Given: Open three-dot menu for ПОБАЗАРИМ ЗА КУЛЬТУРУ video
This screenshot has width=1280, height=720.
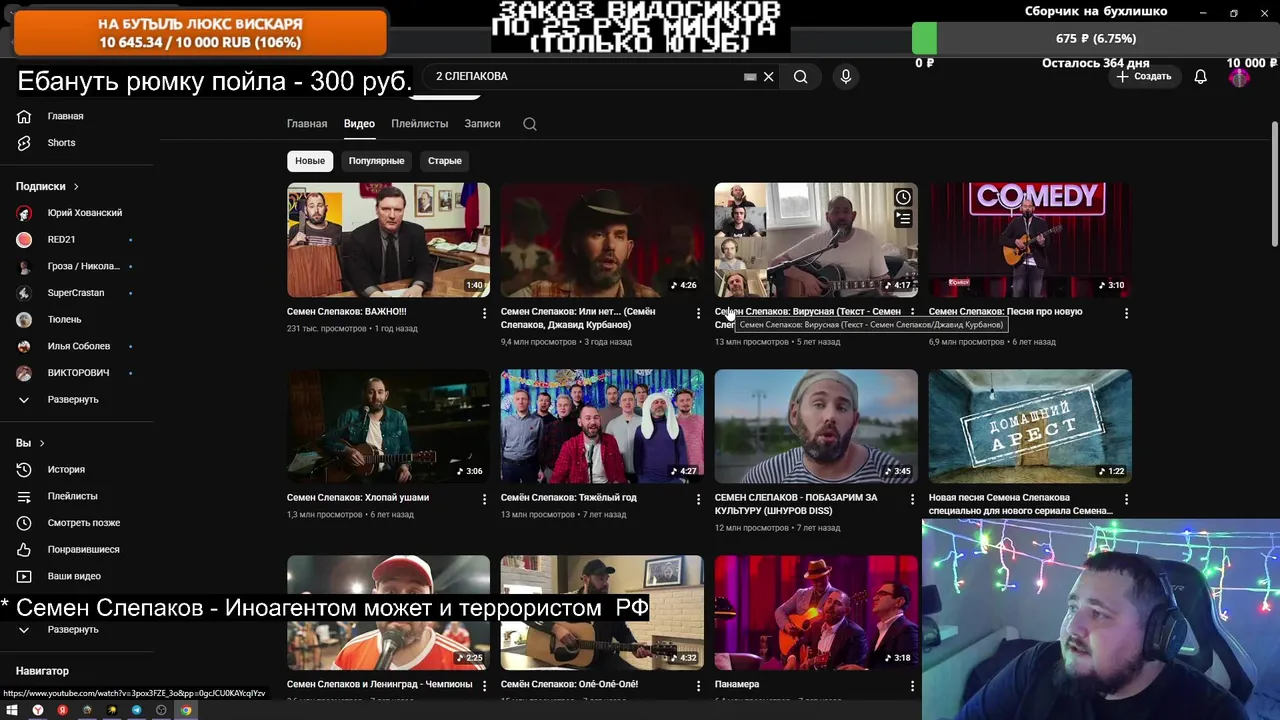Looking at the screenshot, I should [x=912, y=499].
